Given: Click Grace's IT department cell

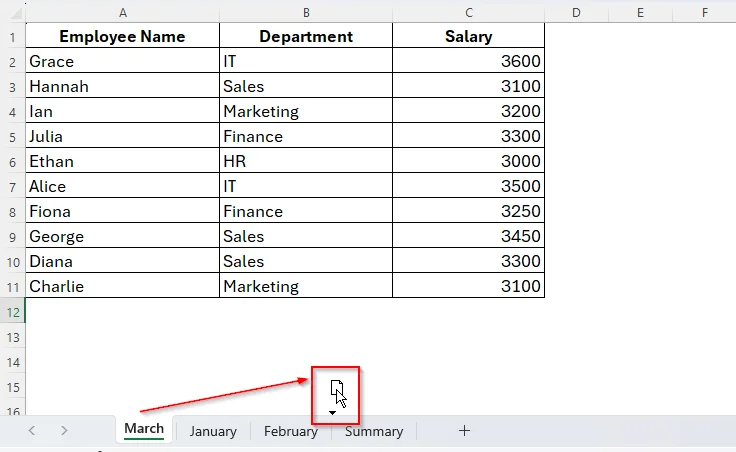Looking at the screenshot, I should (x=306, y=61).
